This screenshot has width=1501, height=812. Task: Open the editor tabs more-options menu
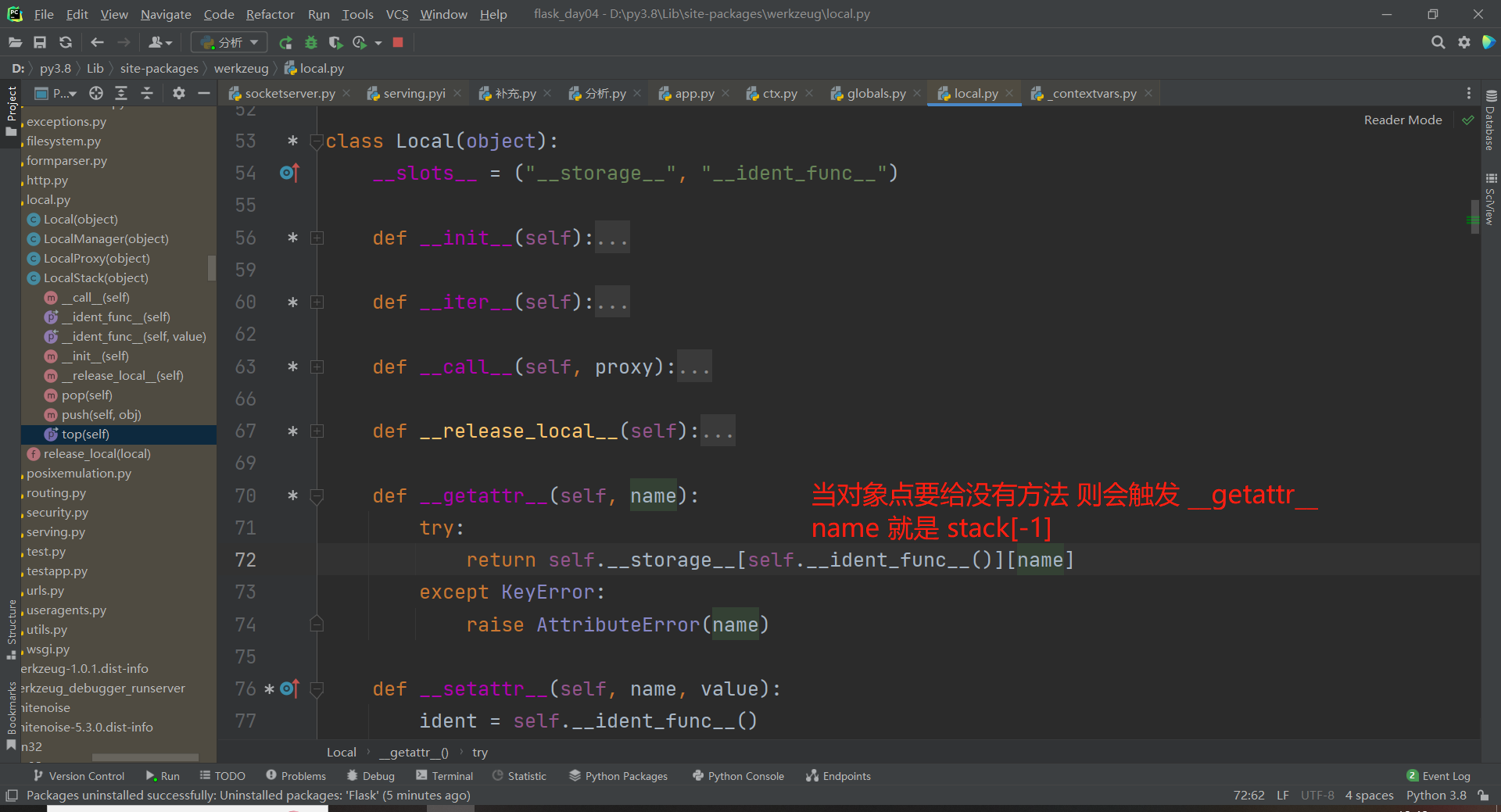[x=1469, y=93]
